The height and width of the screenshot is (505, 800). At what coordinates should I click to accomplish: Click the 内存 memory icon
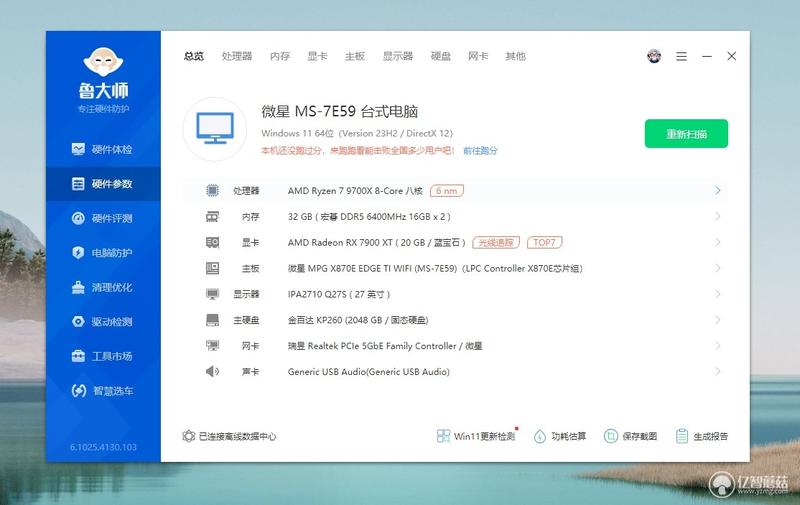(212, 217)
